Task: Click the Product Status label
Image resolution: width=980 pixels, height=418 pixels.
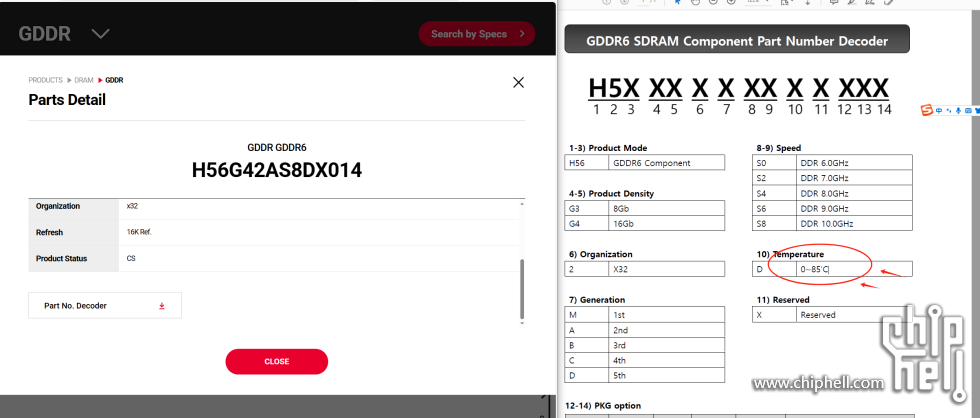Action: tap(61, 258)
